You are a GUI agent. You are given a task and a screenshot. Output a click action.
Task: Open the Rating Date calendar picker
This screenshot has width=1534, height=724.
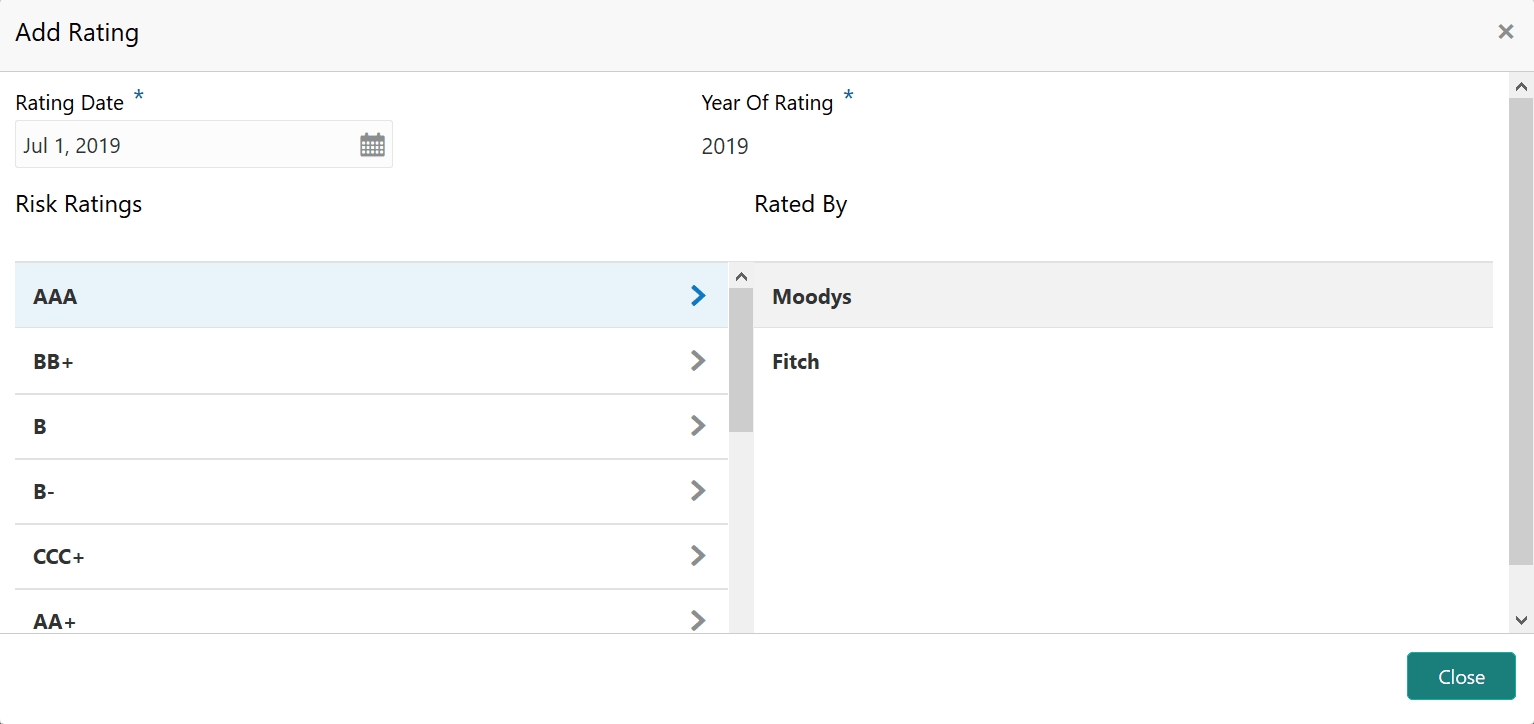[372, 145]
